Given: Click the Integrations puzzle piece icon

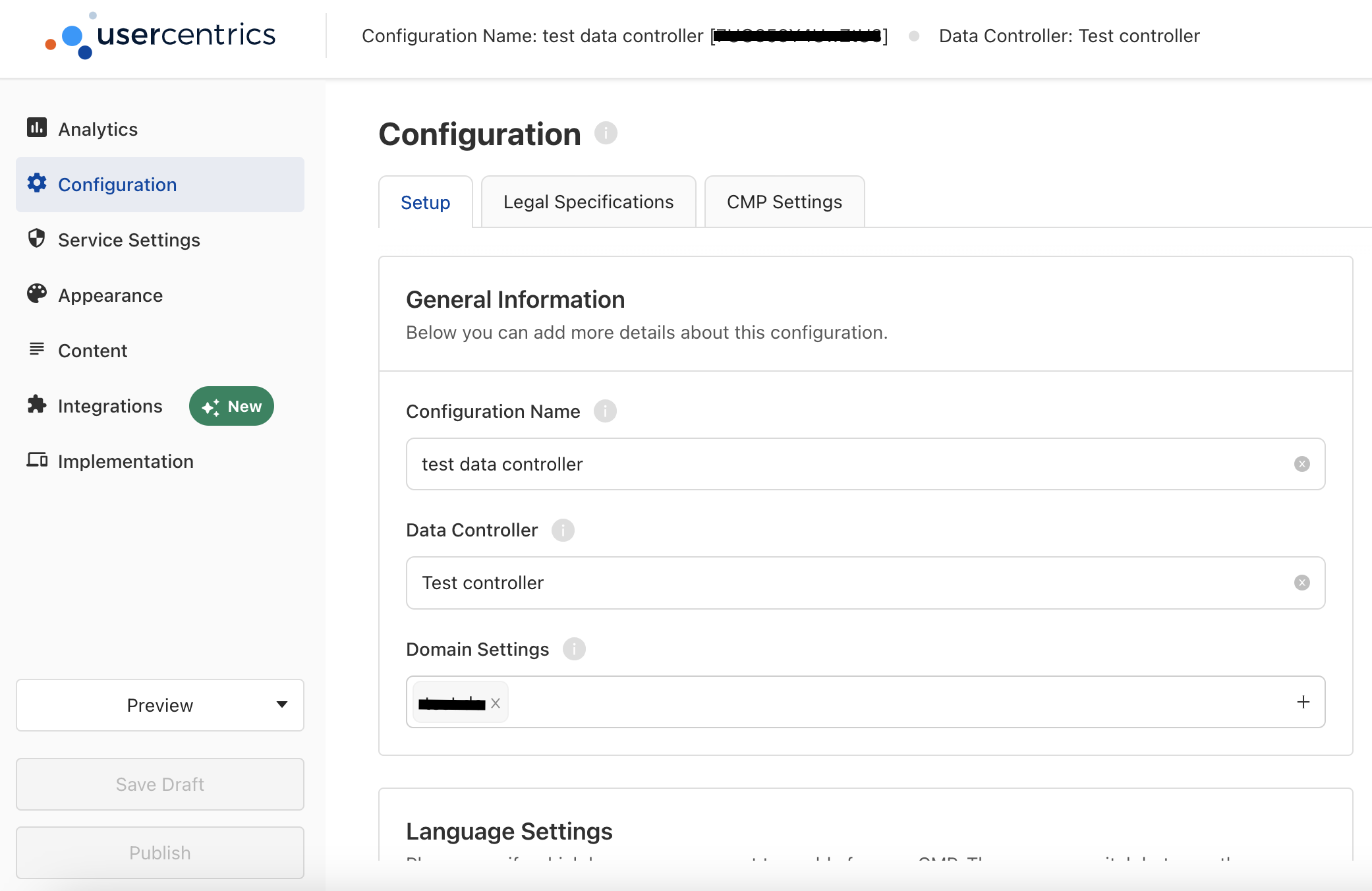Looking at the screenshot, I should [37, 405].
